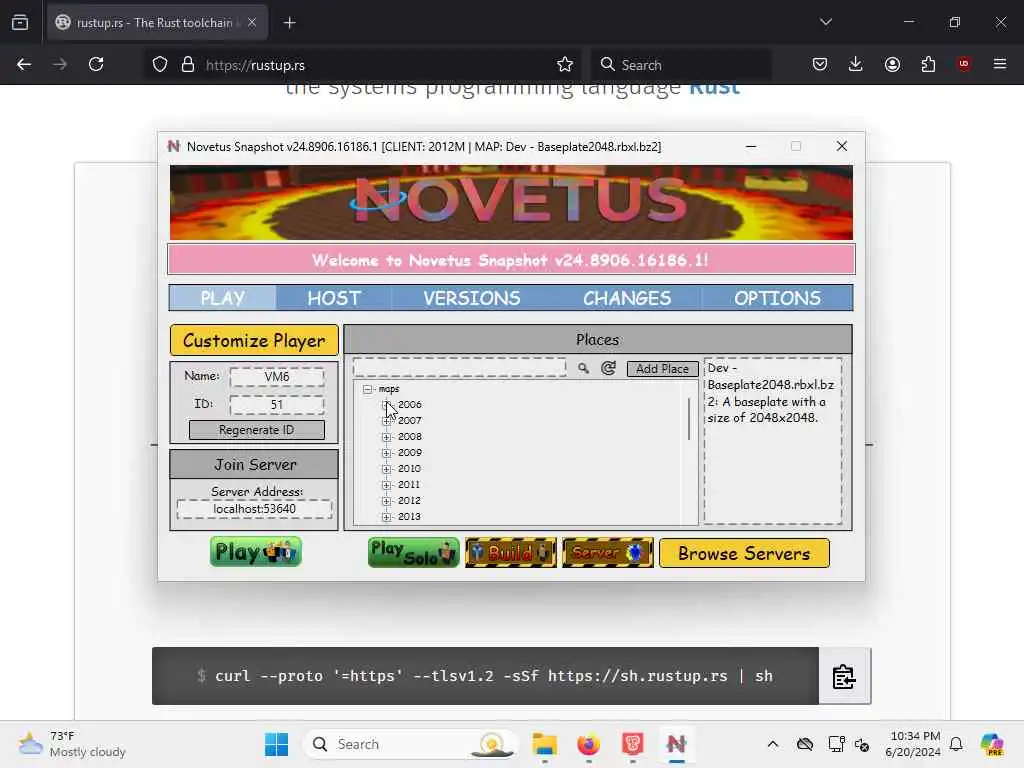Open the Firefox account icon

[892, 64]
